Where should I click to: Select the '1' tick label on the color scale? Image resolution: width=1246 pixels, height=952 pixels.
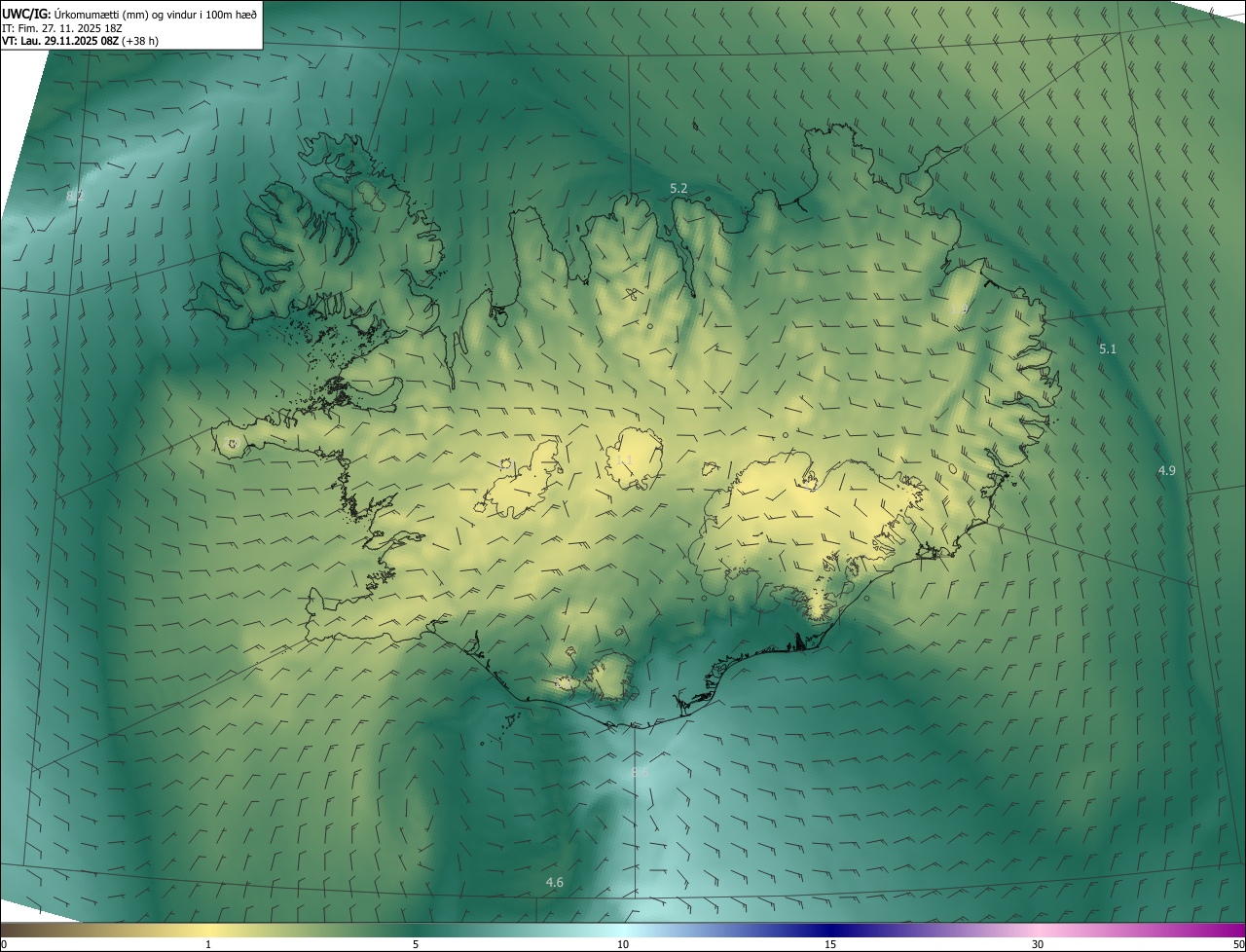click(x=208, y=944)
